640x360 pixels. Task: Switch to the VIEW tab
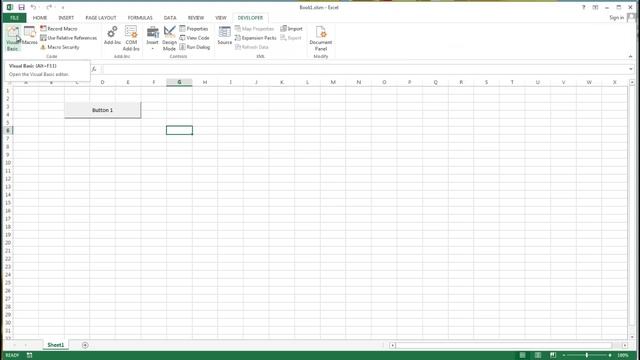(x=221, y=18)
